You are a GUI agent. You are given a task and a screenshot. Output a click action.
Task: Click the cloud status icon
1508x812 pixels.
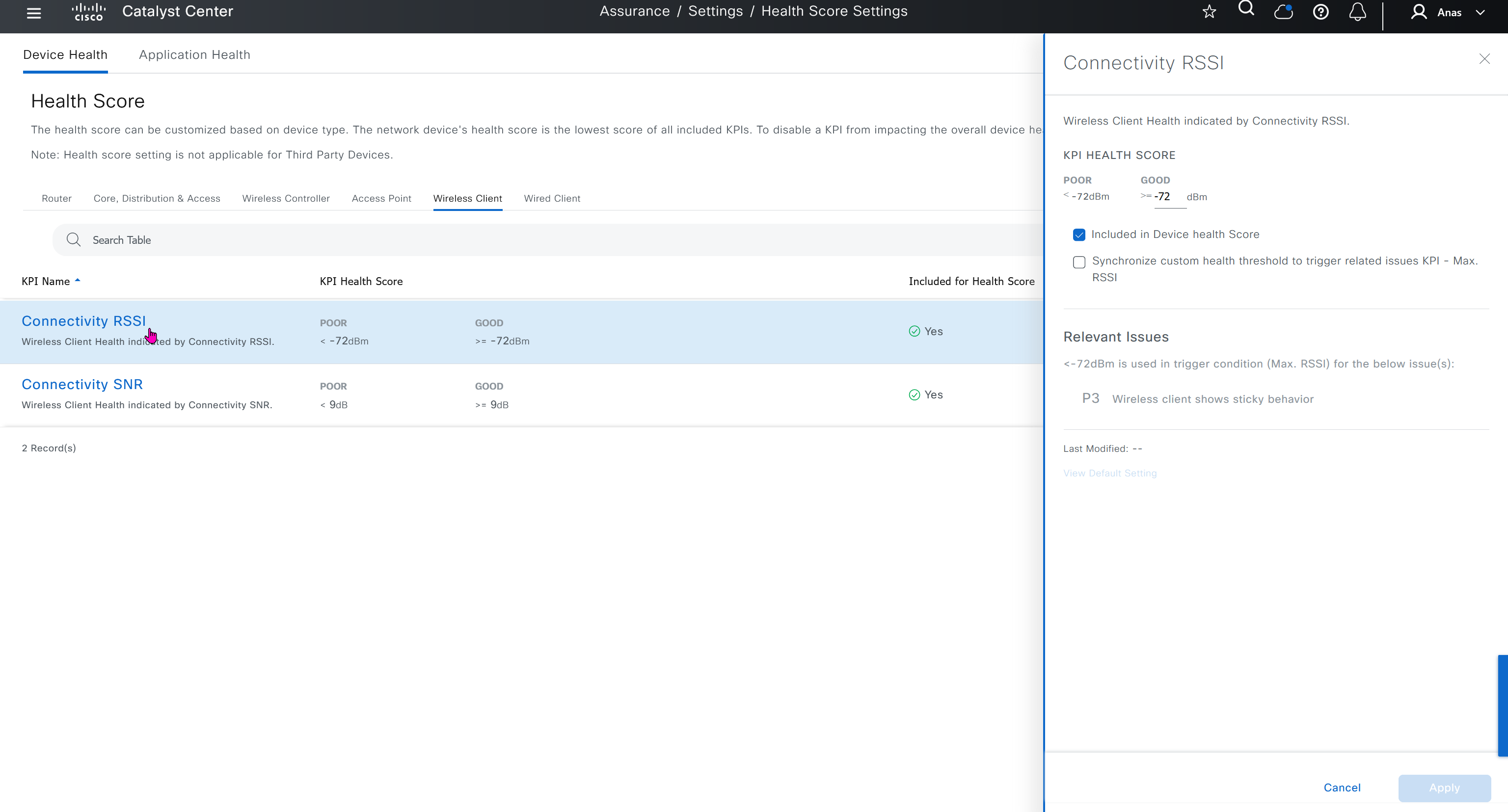point(1283,12)
